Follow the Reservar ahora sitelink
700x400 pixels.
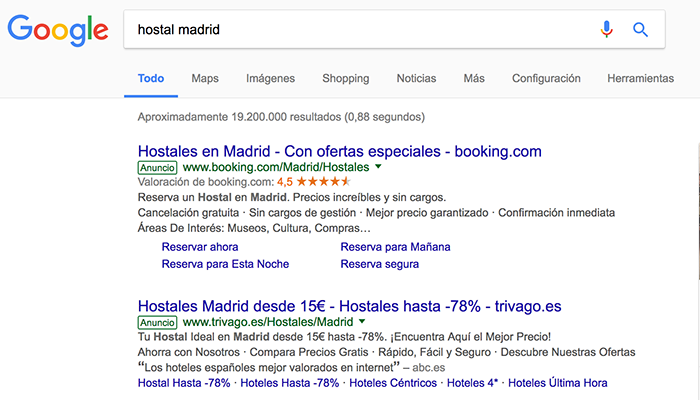coord(200,247)
